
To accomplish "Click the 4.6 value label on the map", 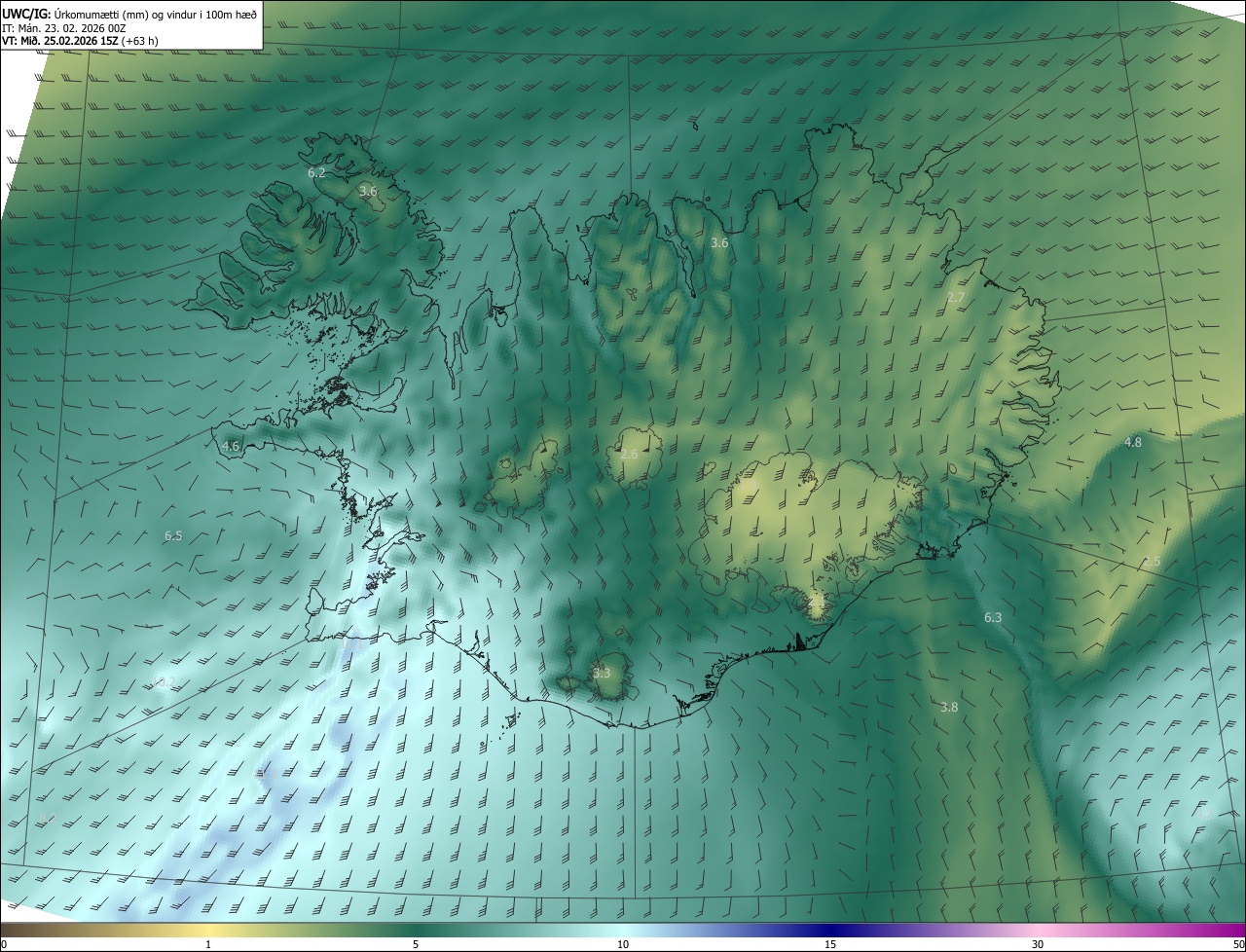I will (x=231, y=446).
